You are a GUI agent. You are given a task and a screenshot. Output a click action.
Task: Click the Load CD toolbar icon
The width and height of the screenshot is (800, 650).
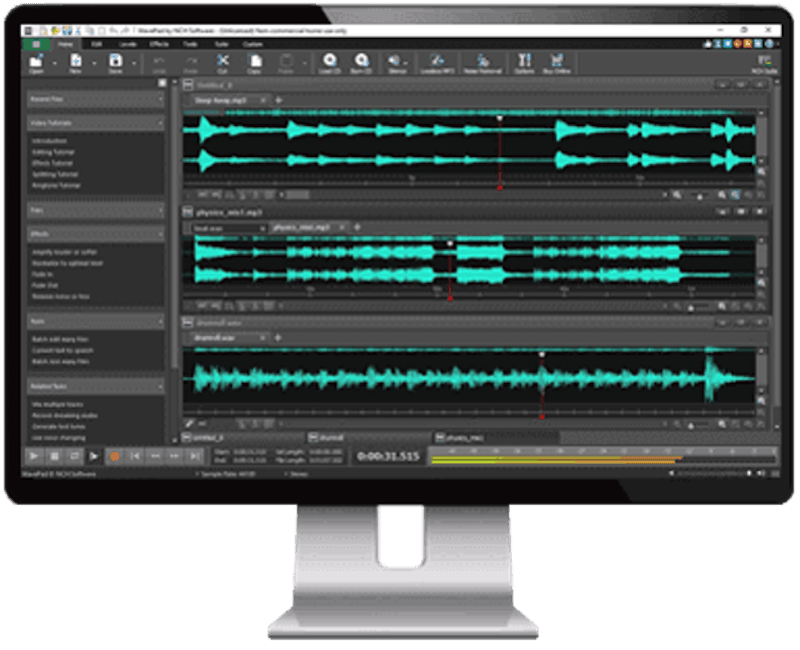click(330, 63)
